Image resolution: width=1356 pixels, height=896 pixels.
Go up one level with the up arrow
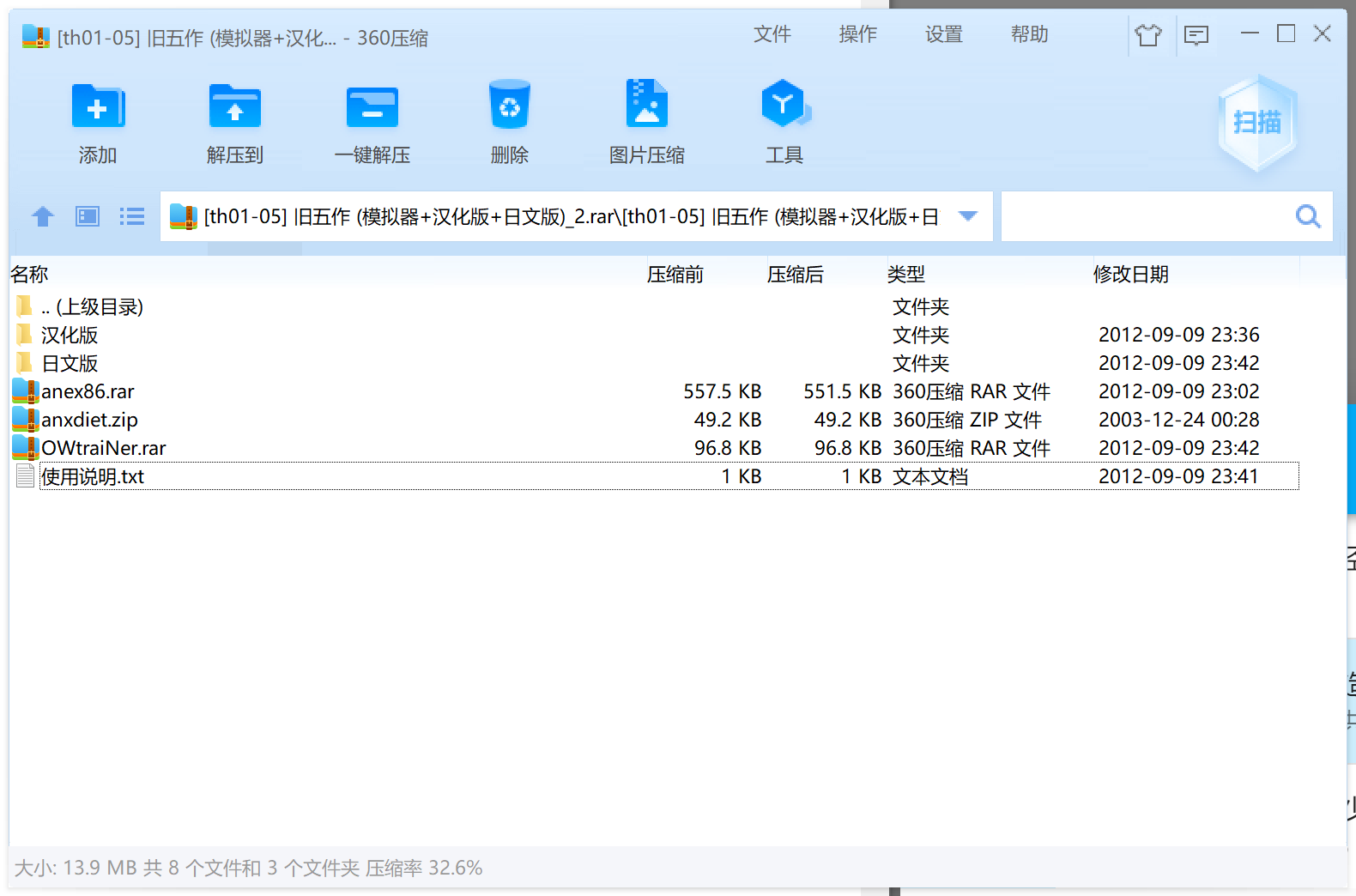coord(43,216)
